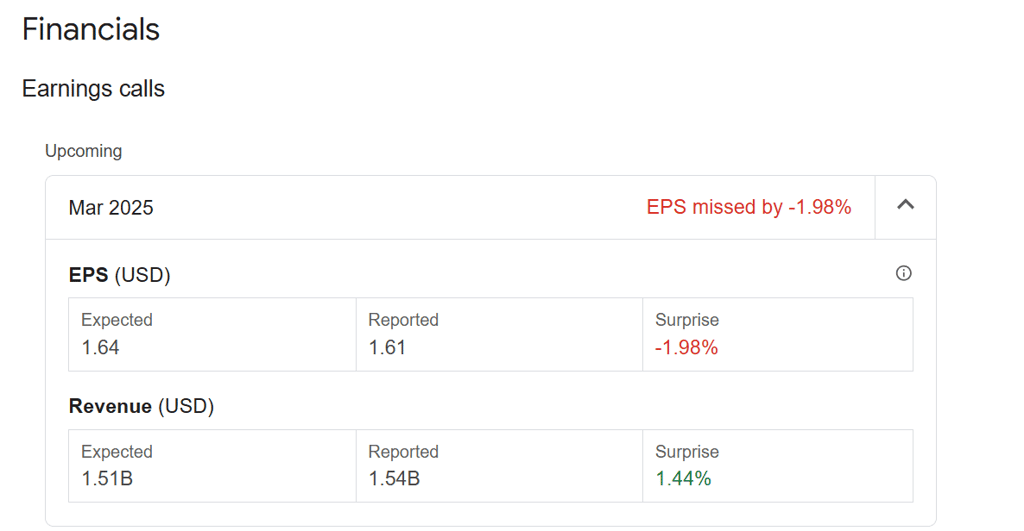The image size is (1024, 531).
Task: Click the Revenue (USD) section title
Action: pos(141,406)
